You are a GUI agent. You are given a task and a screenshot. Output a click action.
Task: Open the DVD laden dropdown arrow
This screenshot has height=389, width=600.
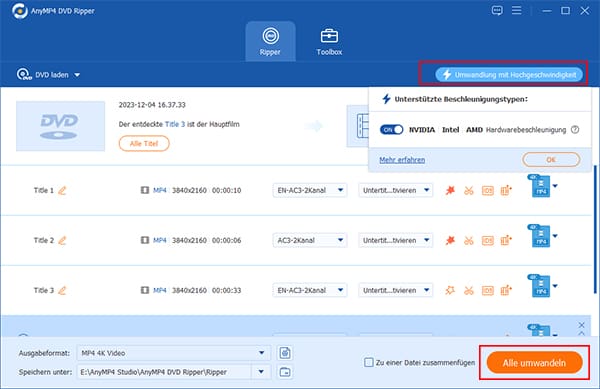pos(77,75)
